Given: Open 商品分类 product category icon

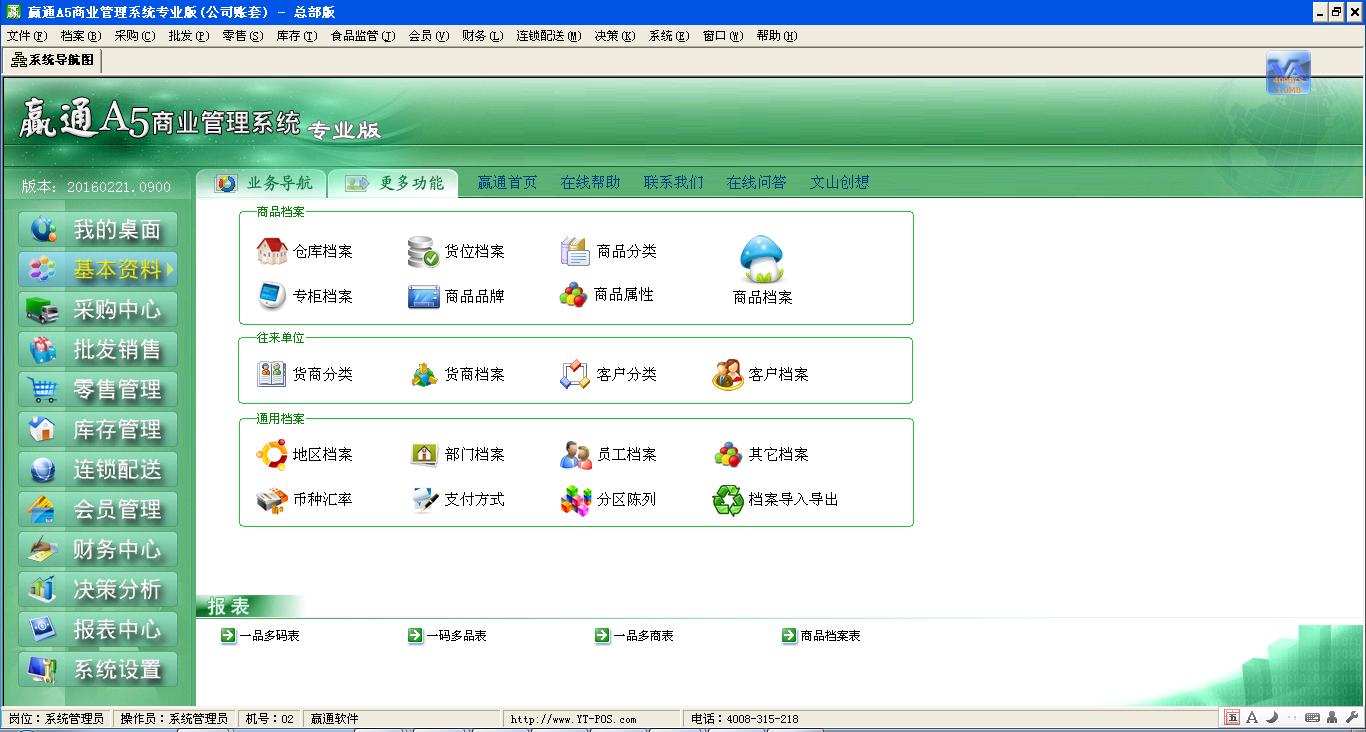Looking at the screenshot, I should coord(576,252).
